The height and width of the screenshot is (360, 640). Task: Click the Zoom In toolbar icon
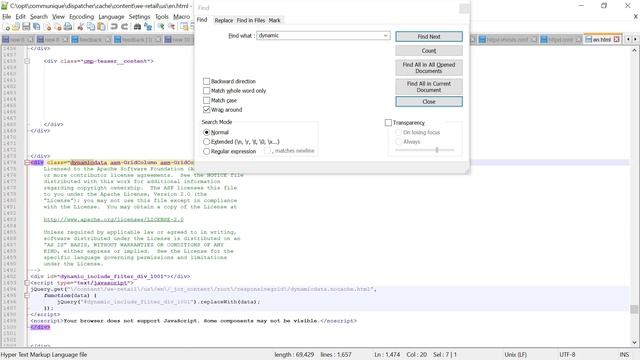point(161,27)
